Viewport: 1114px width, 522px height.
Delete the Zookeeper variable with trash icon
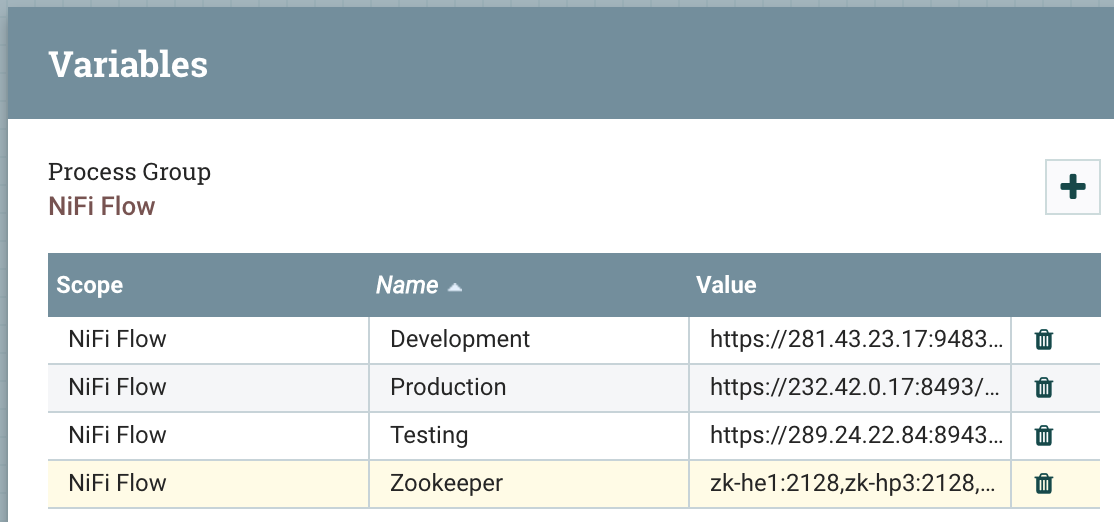1043,484
